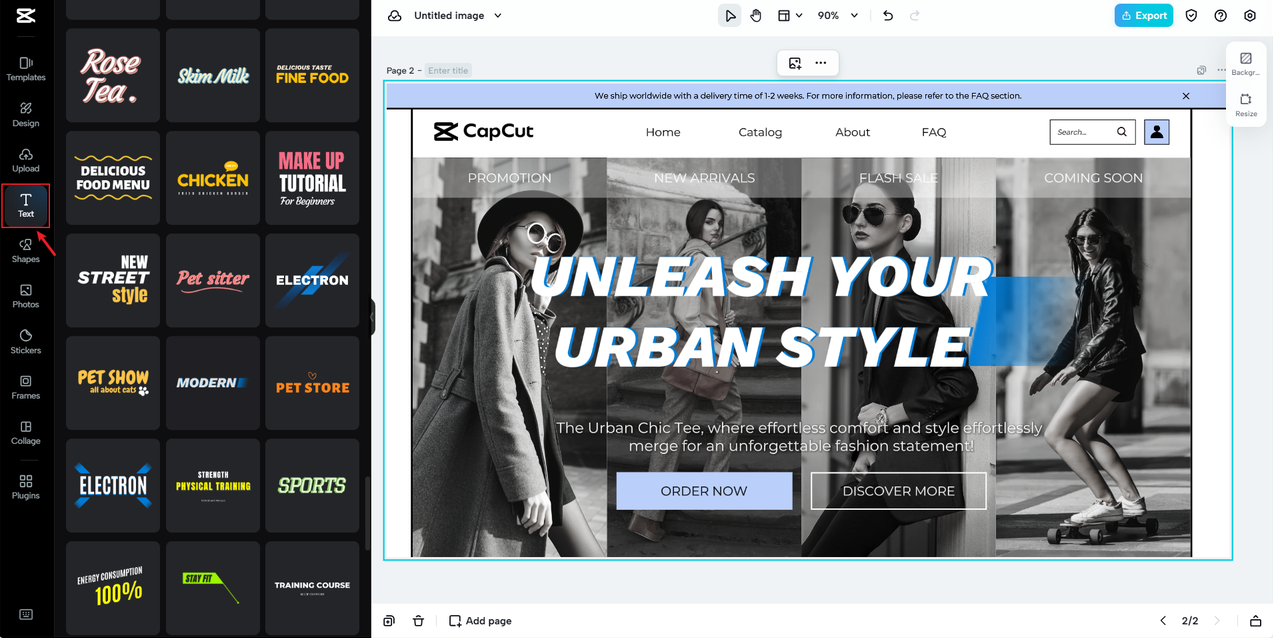Select the Rose Tea text template
The image size is (1273, 638).
pos(112,75)
